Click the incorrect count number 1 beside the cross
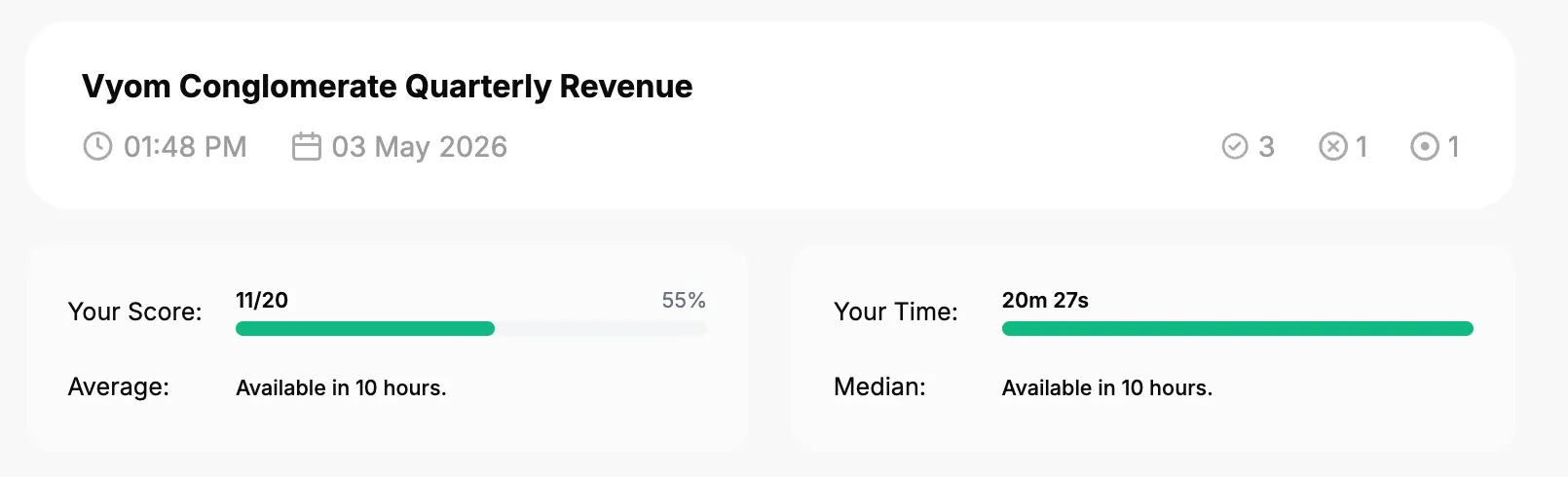 click(1362, 147)
